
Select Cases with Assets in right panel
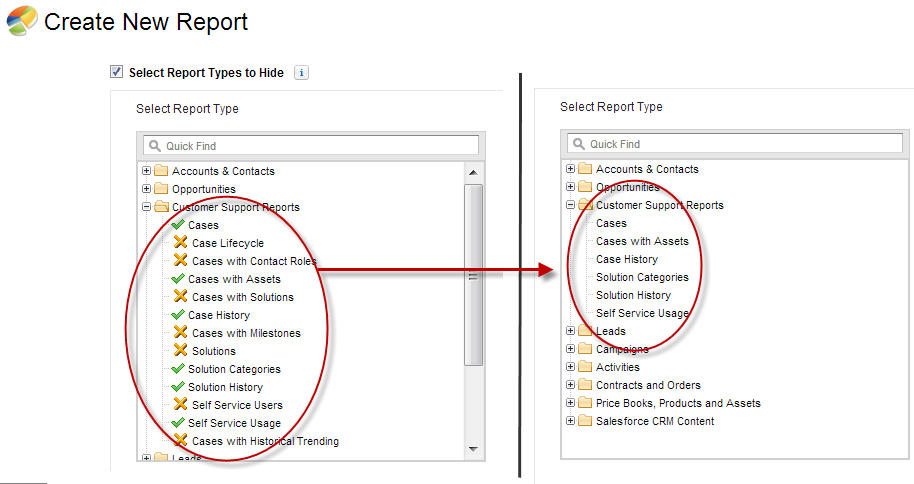pos(642,241)
